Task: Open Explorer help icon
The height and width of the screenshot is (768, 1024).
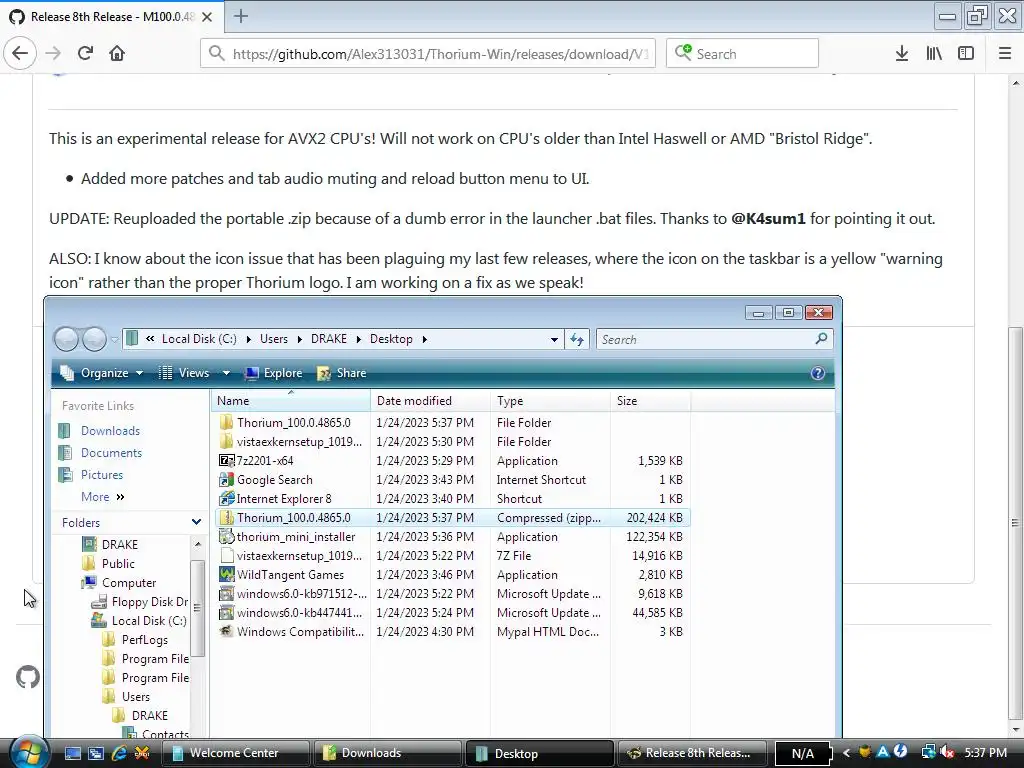Action: click(818, 374)
